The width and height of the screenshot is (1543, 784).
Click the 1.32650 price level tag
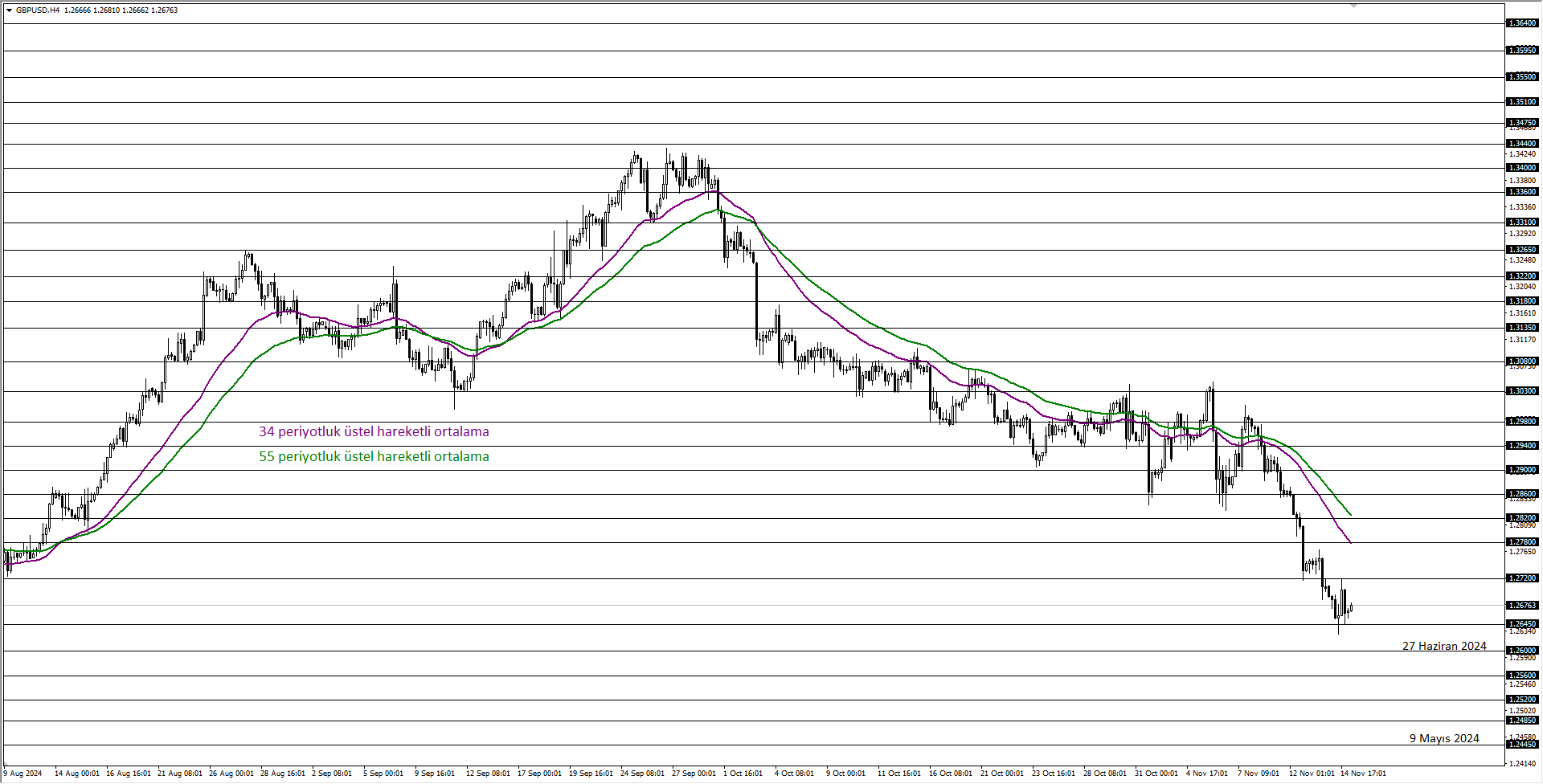pyautogui.click(x=1522, y=250)
